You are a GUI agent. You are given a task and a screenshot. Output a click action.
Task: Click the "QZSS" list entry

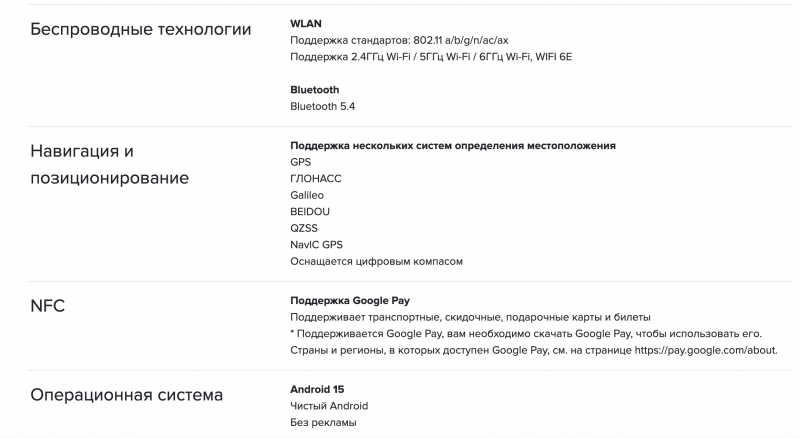click(x=305, y=228)
